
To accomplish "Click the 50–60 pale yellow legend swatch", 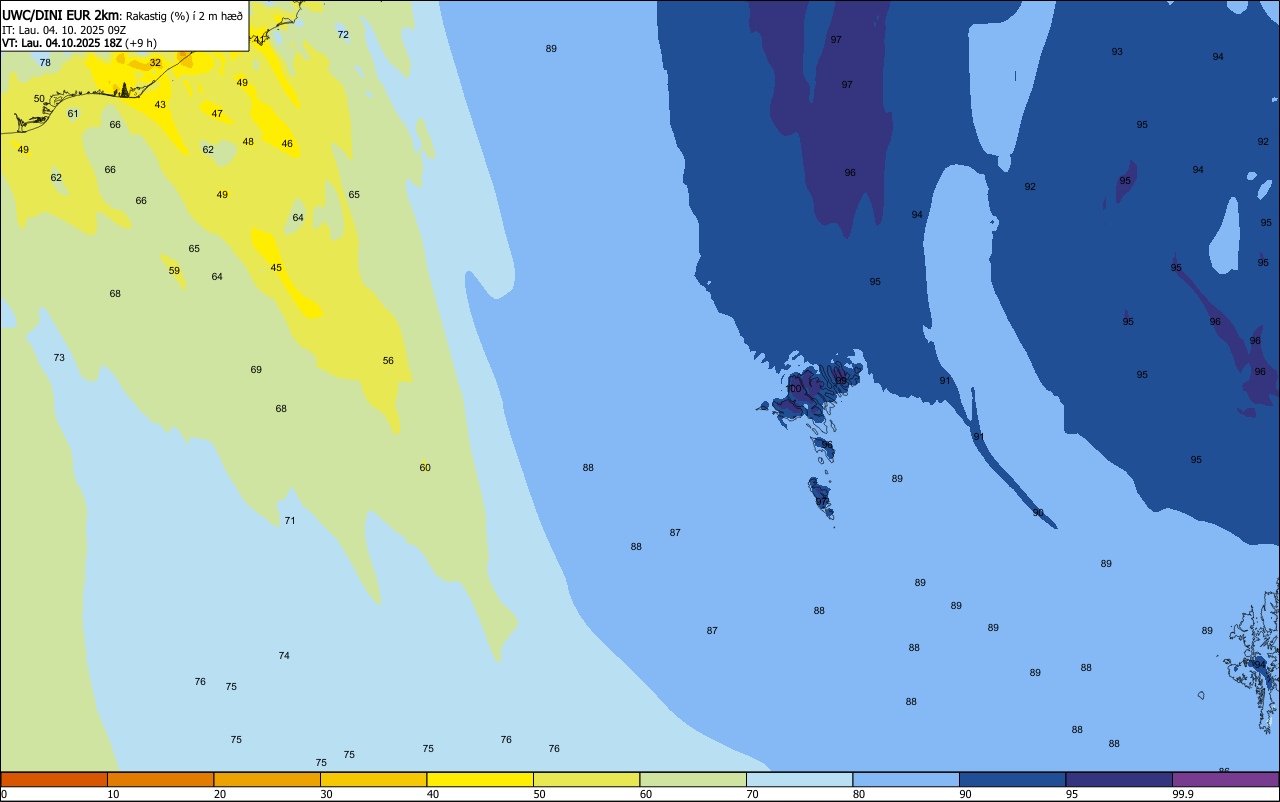I will coord(586,779).
